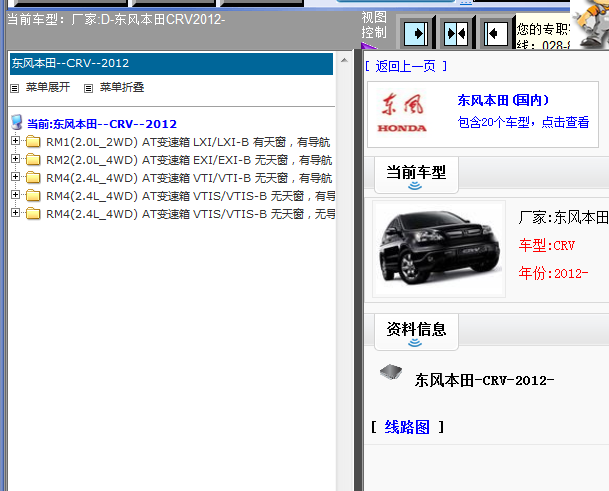This screenshot has height=491, width=609.
Task: Click folder icon of RM4 VTI/VTI-B row
Action: [33, 178]
